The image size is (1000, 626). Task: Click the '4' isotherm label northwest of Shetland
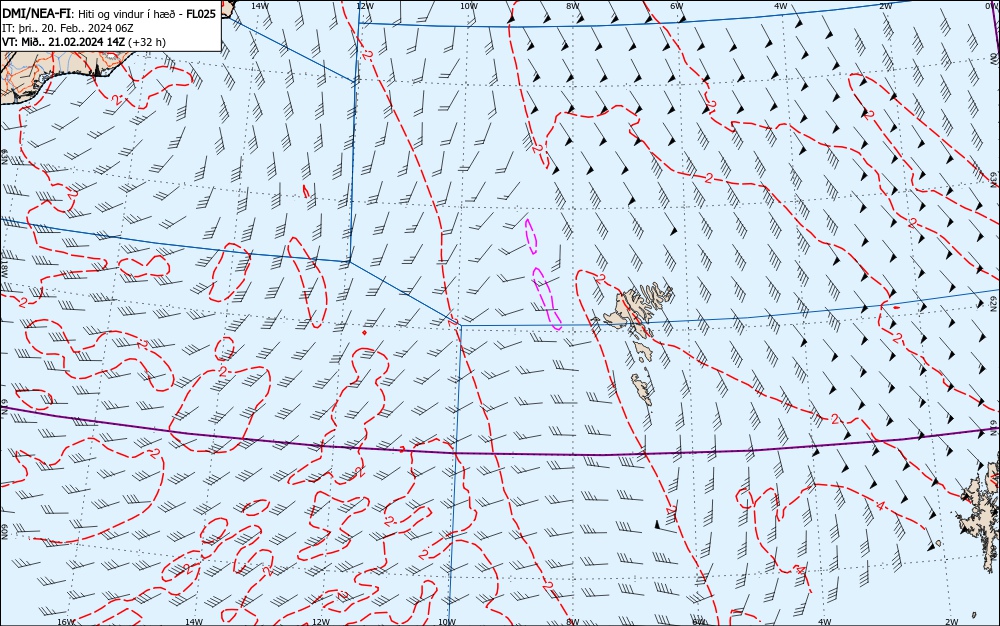pos(881,506)
